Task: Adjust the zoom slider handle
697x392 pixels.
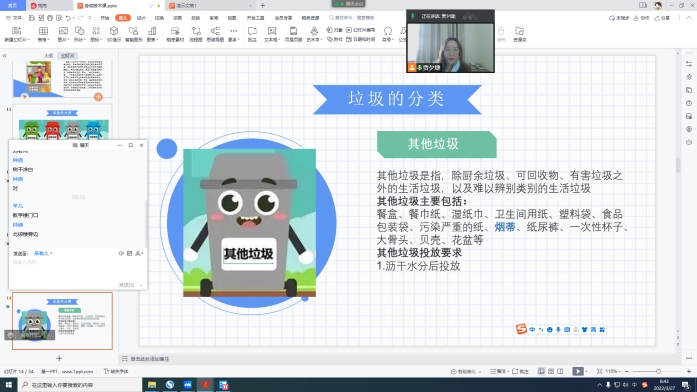Action: point(658,371)
